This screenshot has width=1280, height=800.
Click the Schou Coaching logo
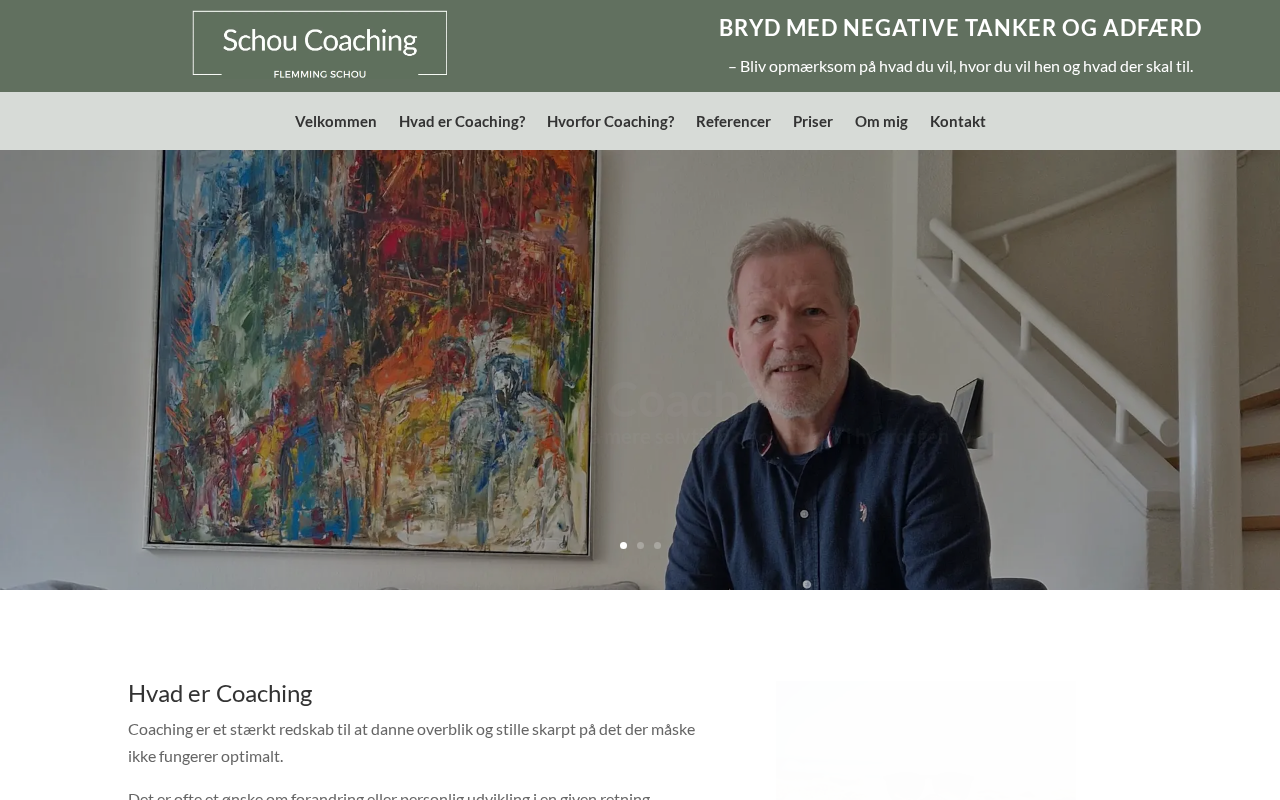(320, 43)
